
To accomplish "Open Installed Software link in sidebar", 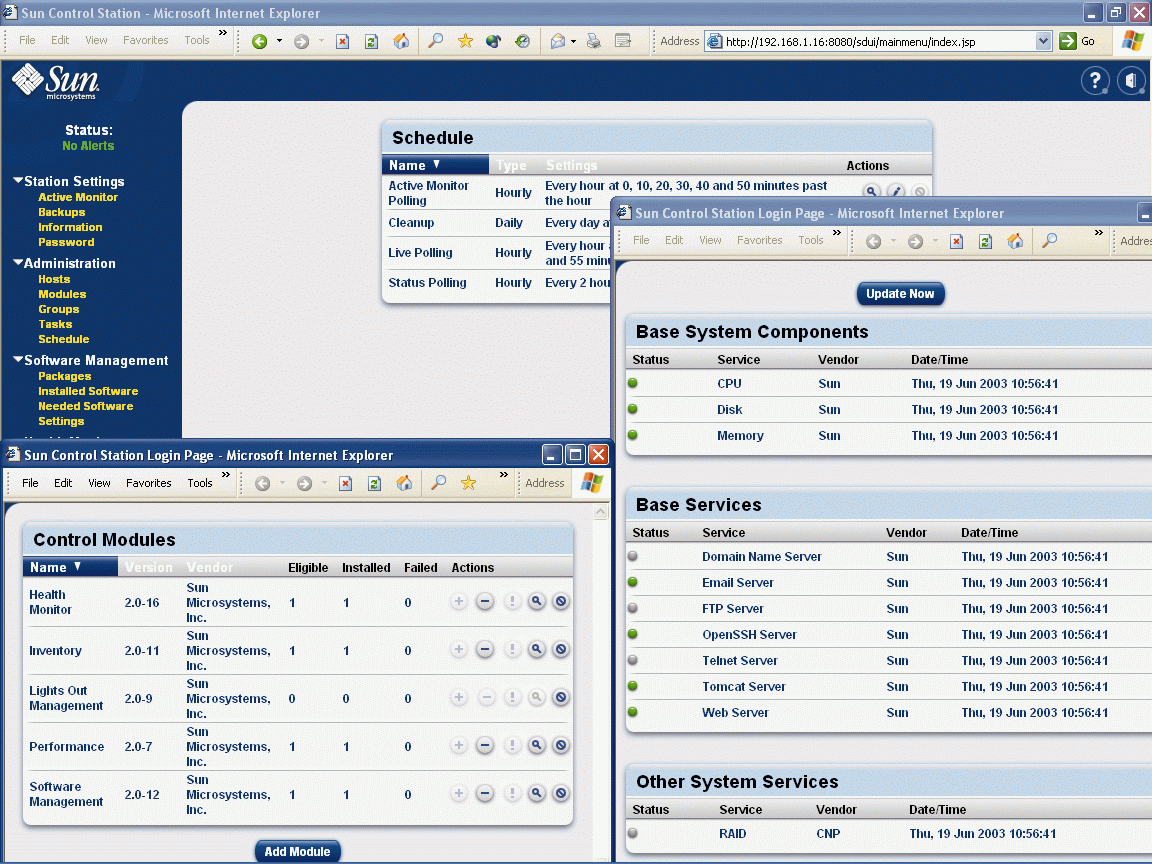I will tap(88, 392).
